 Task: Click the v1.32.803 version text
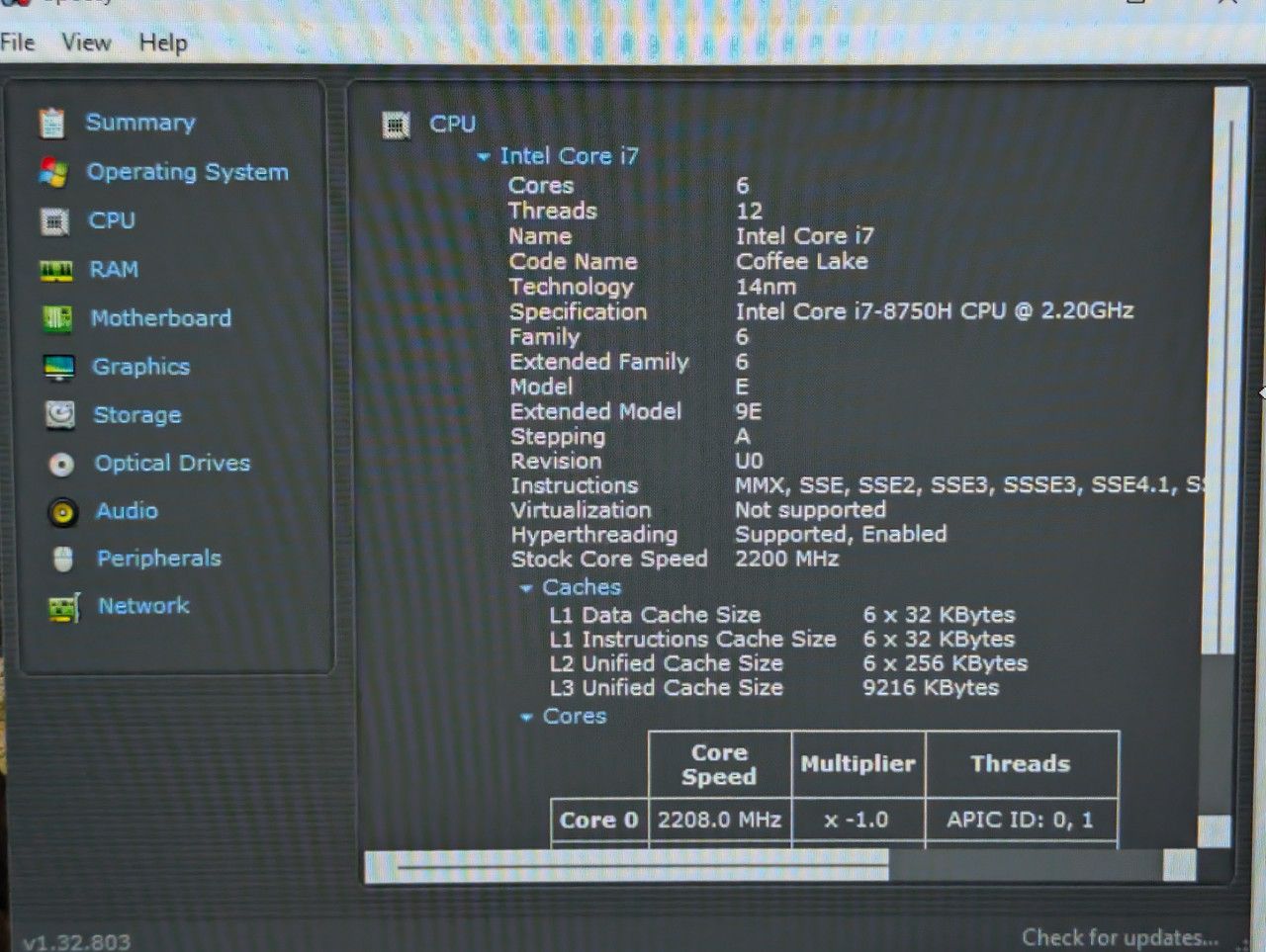[x=76, y=942]
